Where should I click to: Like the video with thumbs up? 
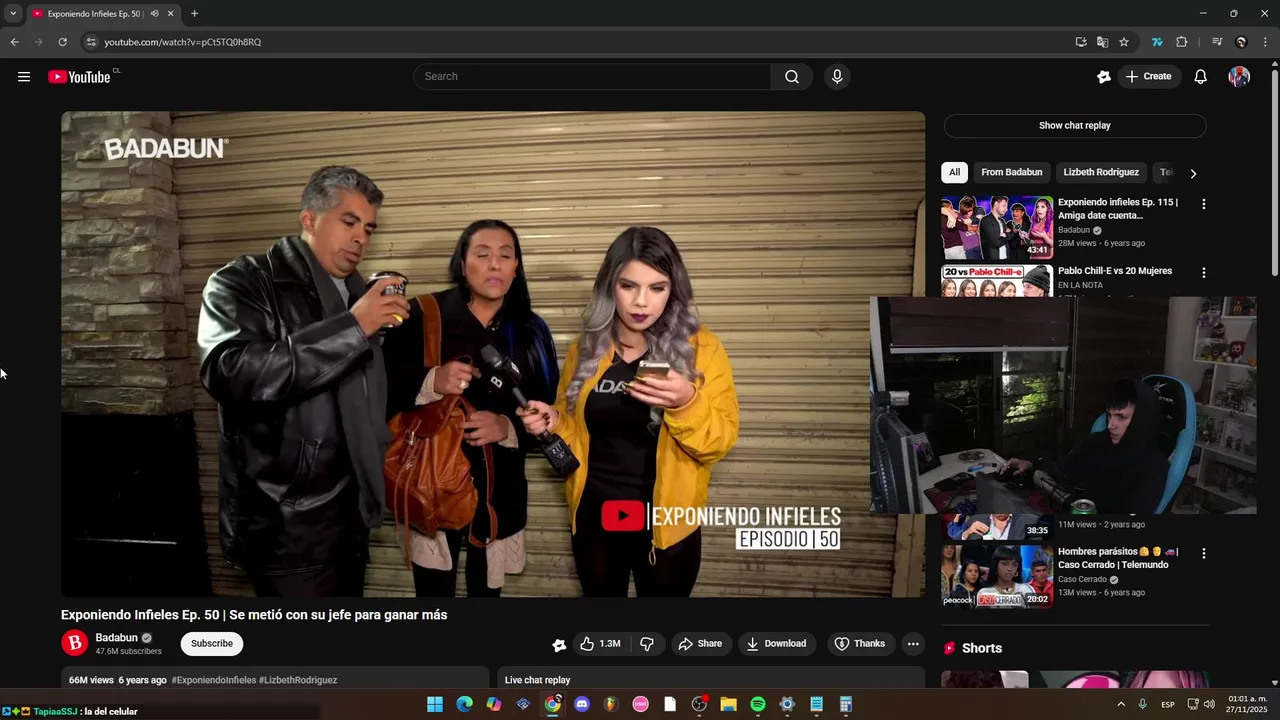click(600, 644)
